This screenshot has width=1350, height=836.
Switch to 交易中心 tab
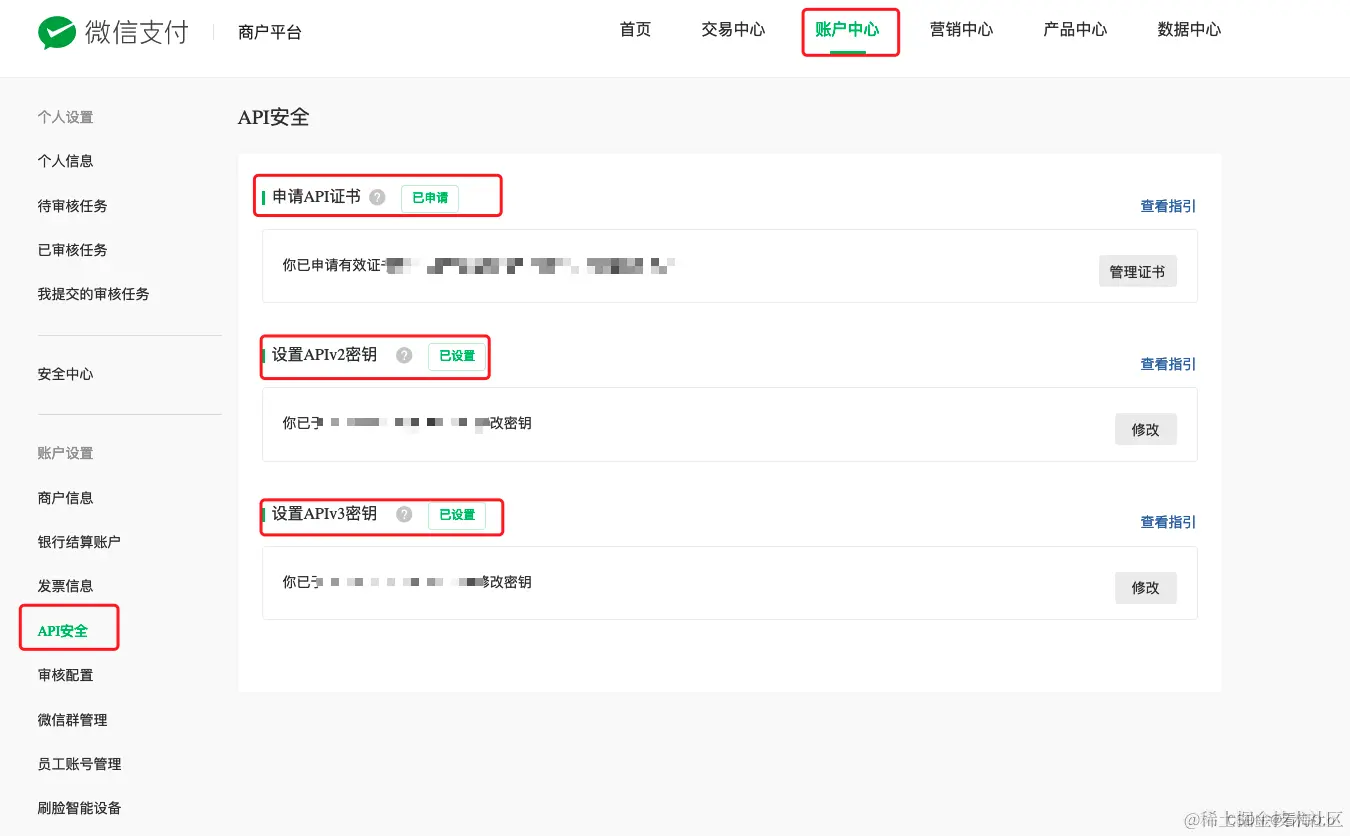pyautogui.click(x=733, y=30)
